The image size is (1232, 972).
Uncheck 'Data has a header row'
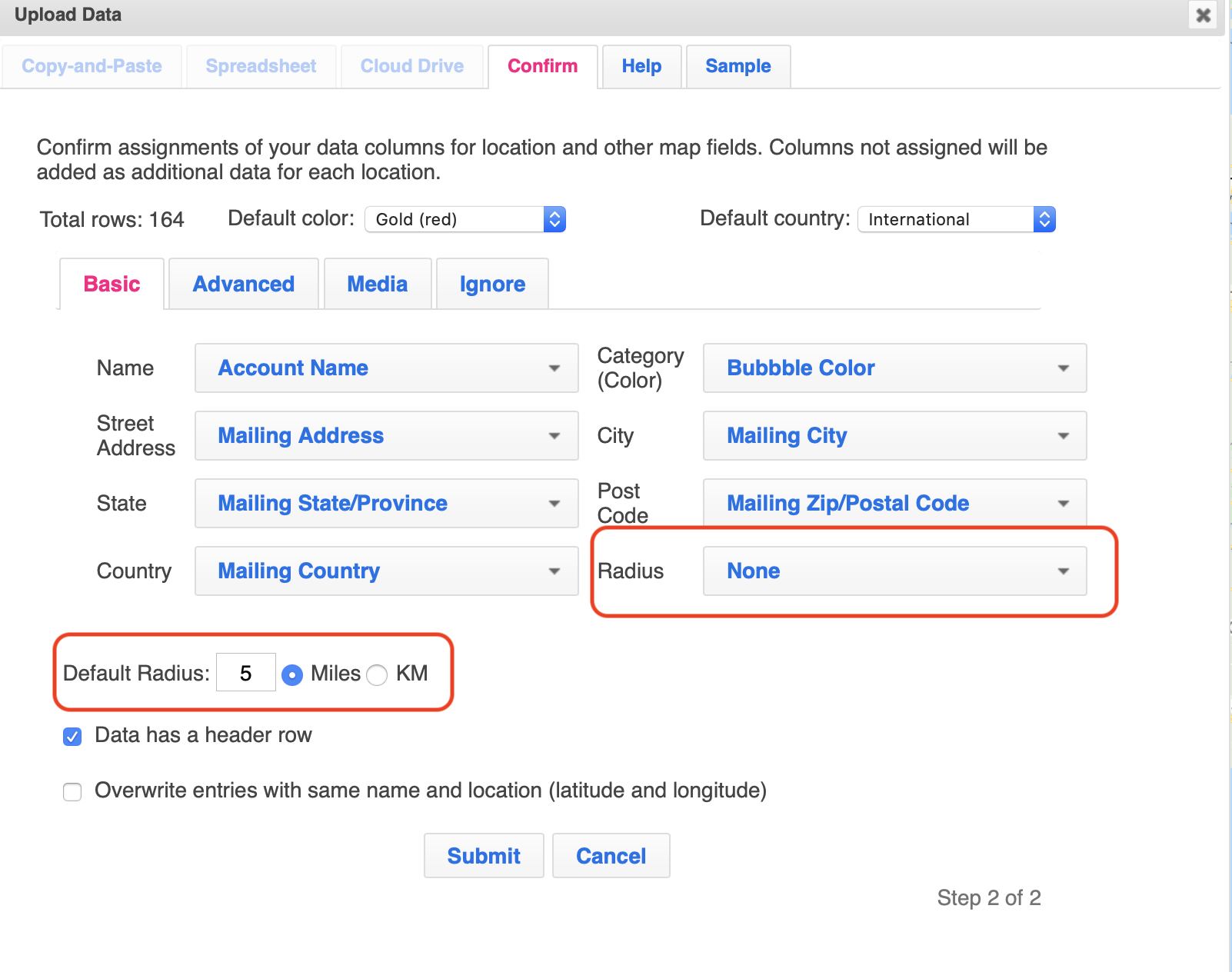click(x=72, y=736)
